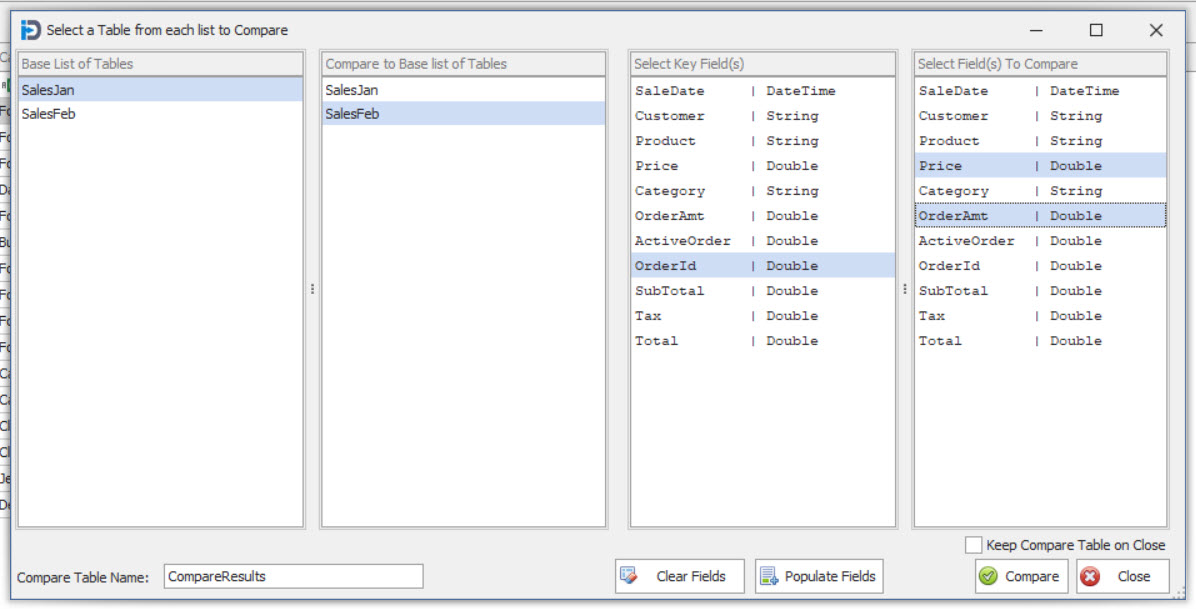The width and height of the screenshot is (1196, 609).
Task: Select SalesFeb in Base List of Tables
Action: (49, 114)
